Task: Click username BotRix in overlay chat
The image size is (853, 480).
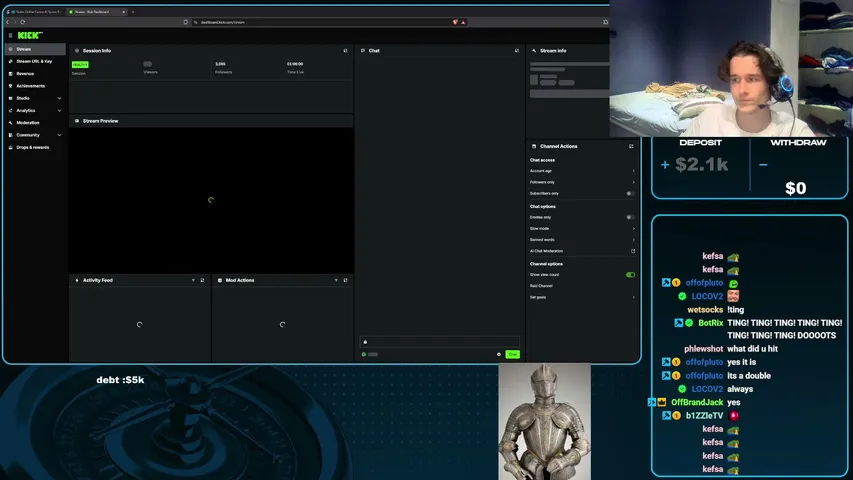Action: click(x=710, y=323)
